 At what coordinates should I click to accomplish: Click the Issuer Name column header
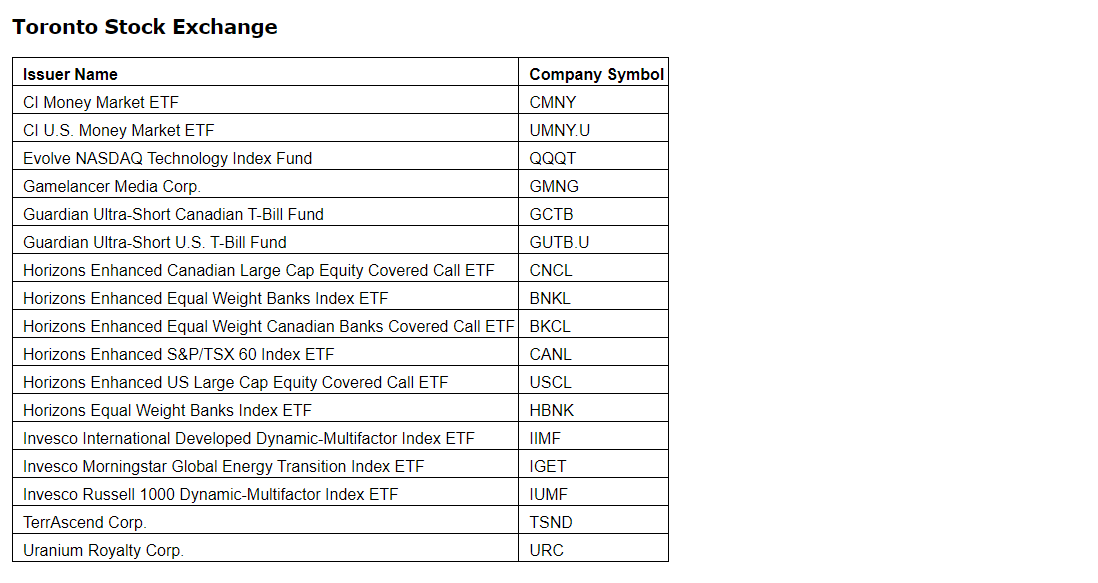[x=70, y=74]
